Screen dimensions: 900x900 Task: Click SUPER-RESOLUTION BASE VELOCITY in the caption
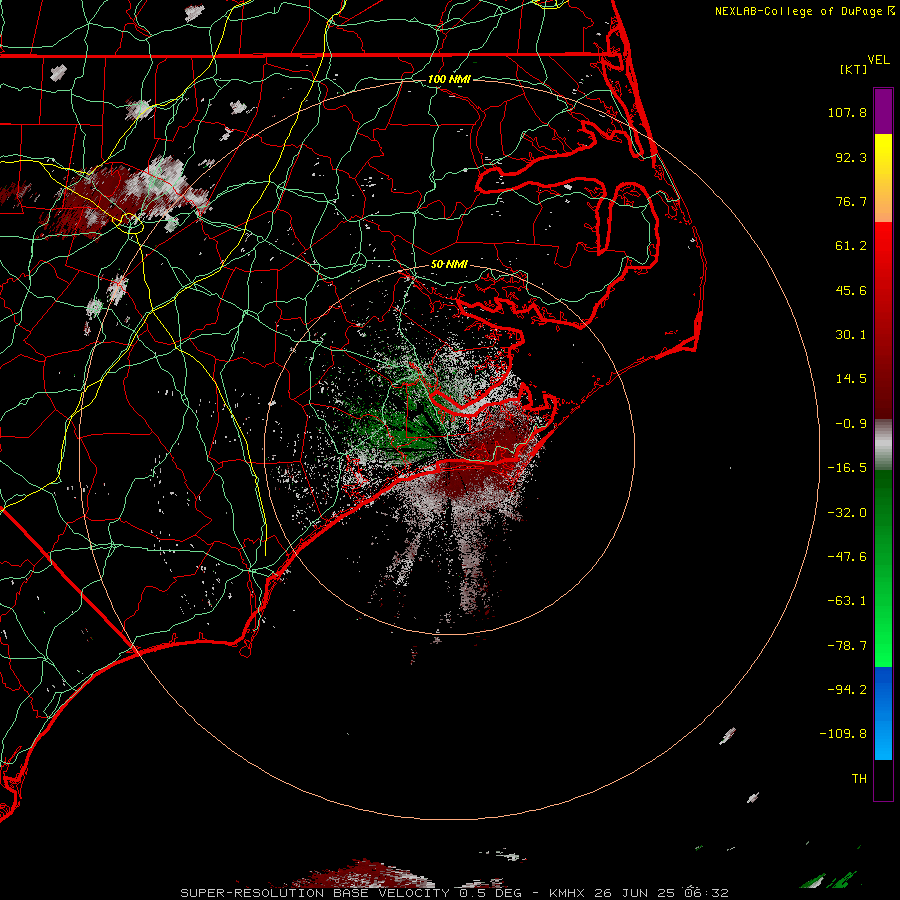[x=315, y=893]
